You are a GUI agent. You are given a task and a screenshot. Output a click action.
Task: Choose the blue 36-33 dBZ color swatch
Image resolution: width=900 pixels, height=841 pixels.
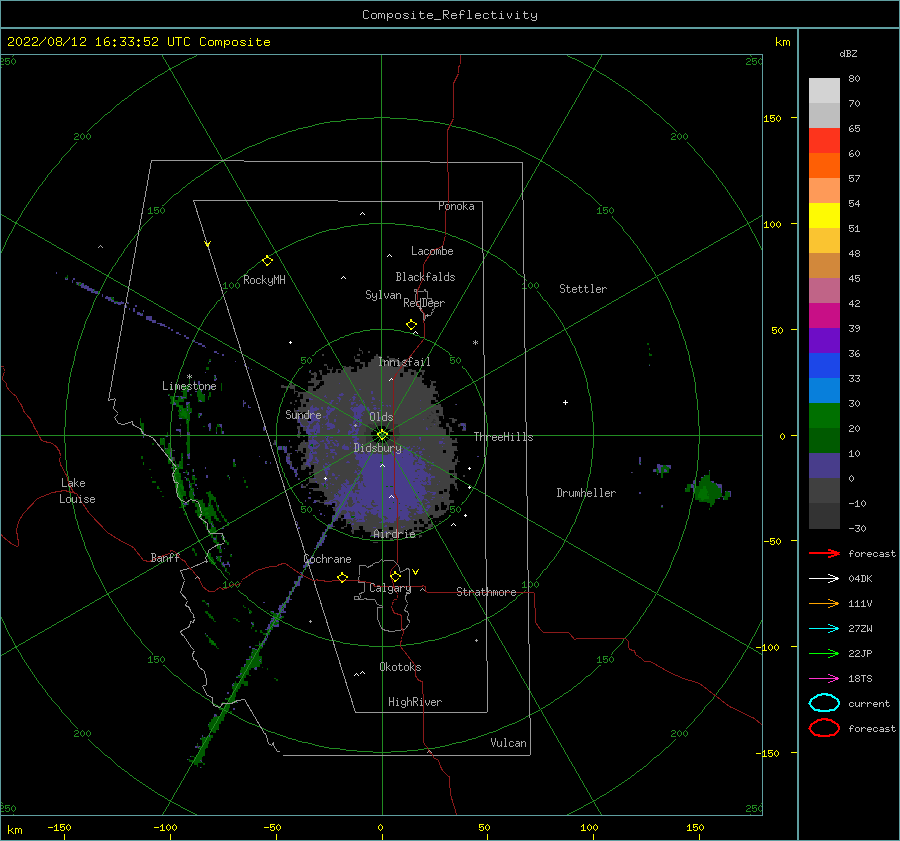click(x=824, y=365)
